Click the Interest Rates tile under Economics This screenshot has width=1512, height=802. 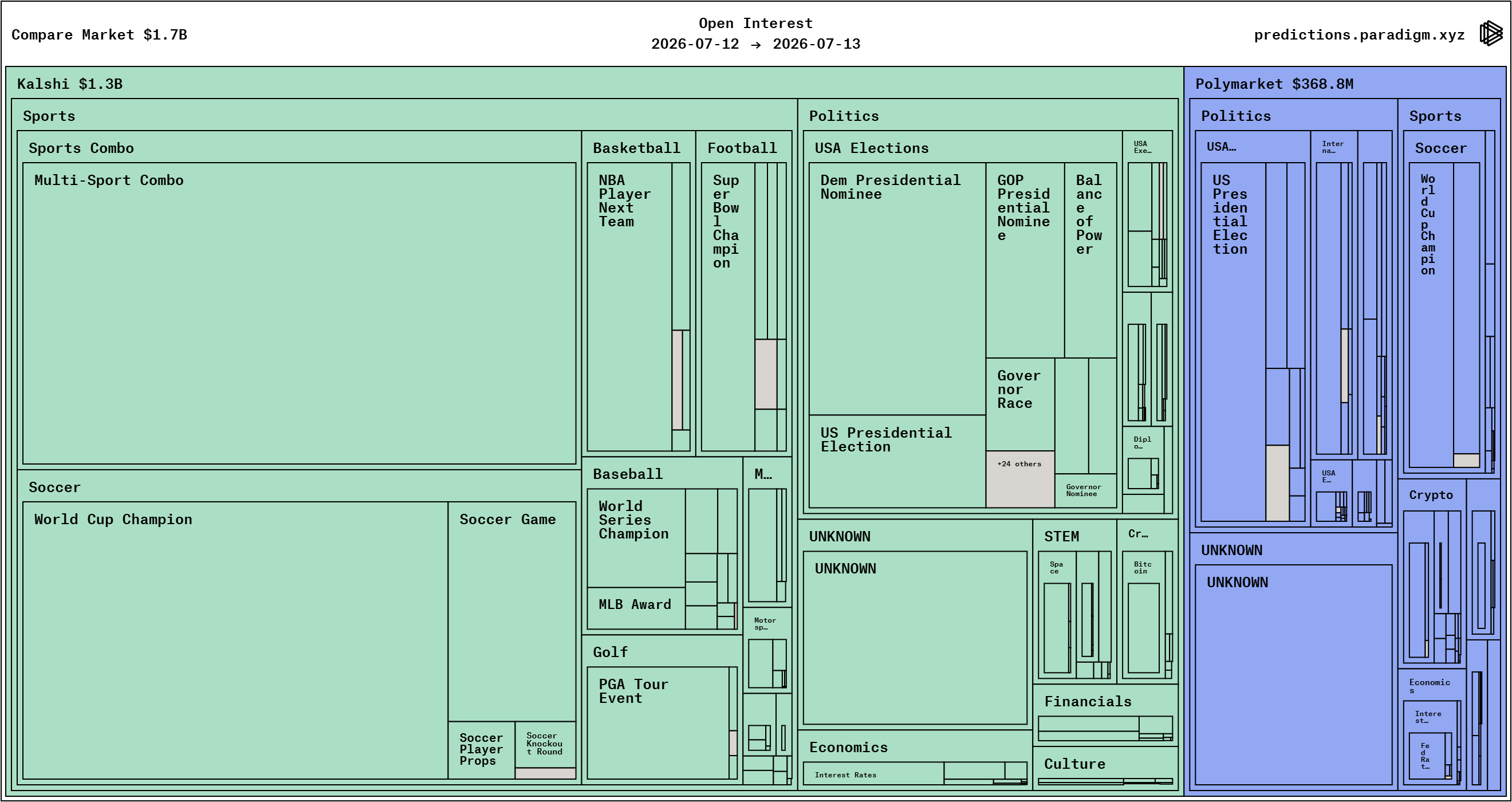point(873,773)
